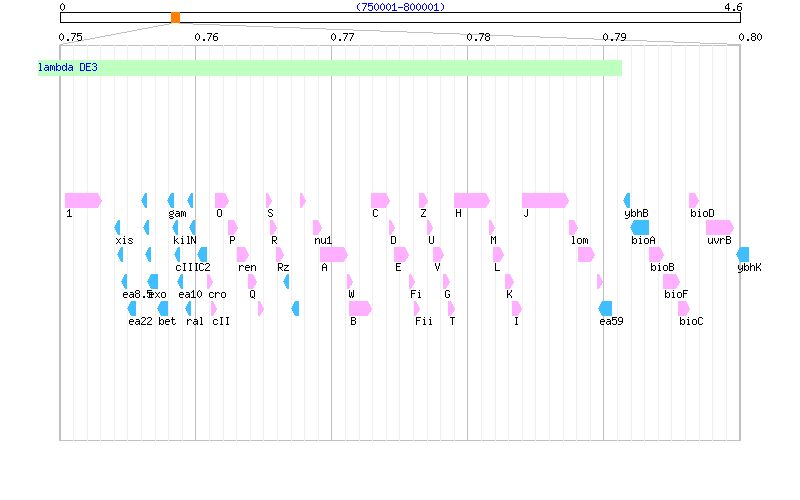Select the blue ybhB gene arrow
Image resolution: width=800 pixels, height=500 pixels.
[x=627, y=200]
